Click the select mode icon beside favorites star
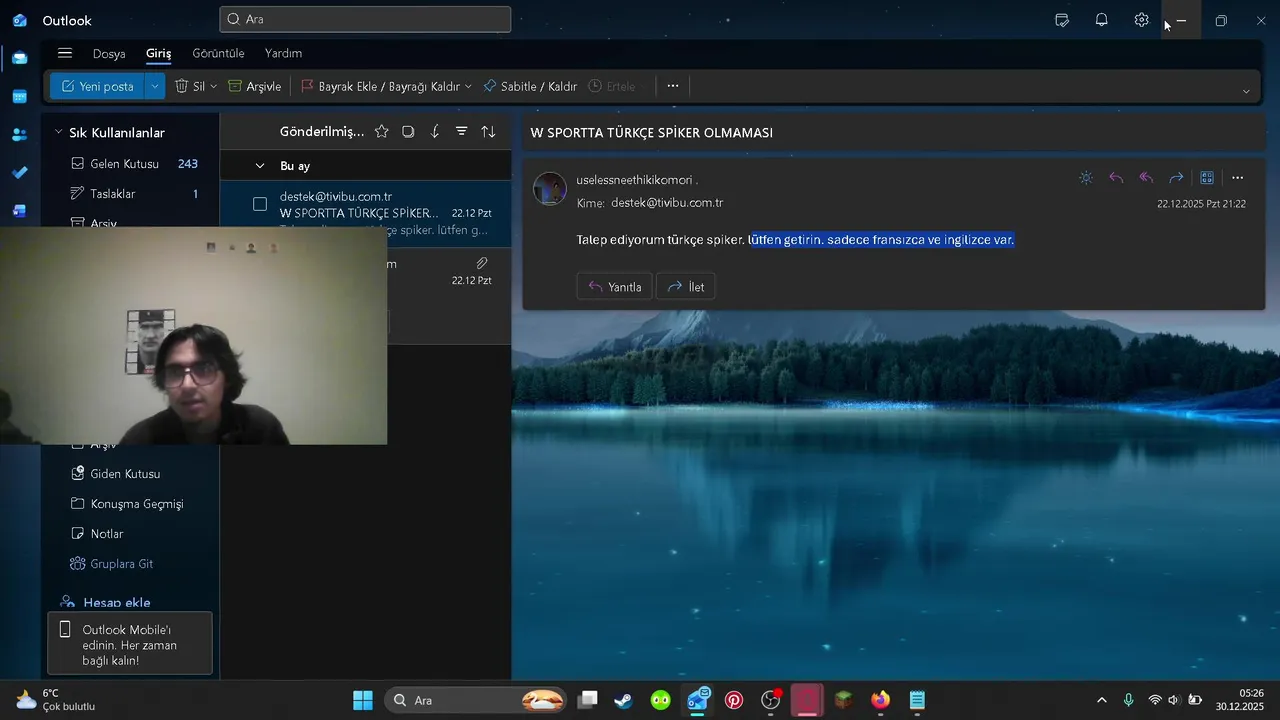The width and height of the screenshot is (1280, 720). 408,131
